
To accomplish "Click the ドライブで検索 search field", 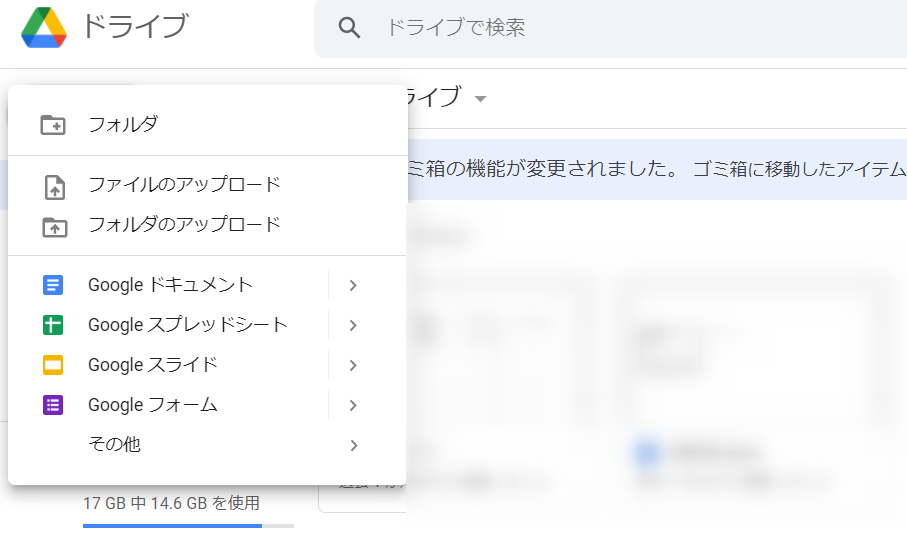I will point(600,28).
